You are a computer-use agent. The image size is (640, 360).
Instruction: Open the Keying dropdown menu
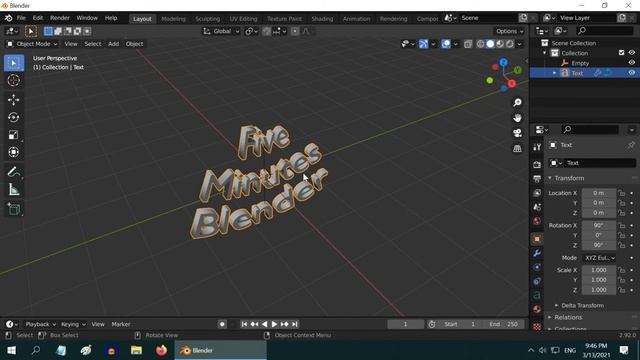point(73,324)
